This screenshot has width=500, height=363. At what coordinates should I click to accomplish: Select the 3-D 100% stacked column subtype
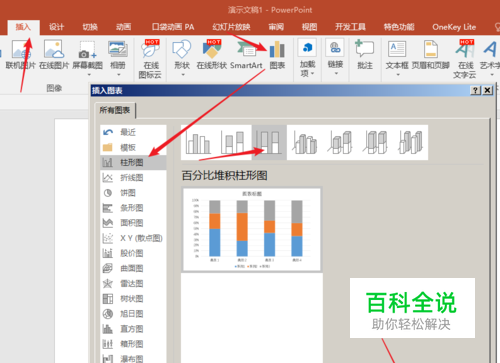376,143
